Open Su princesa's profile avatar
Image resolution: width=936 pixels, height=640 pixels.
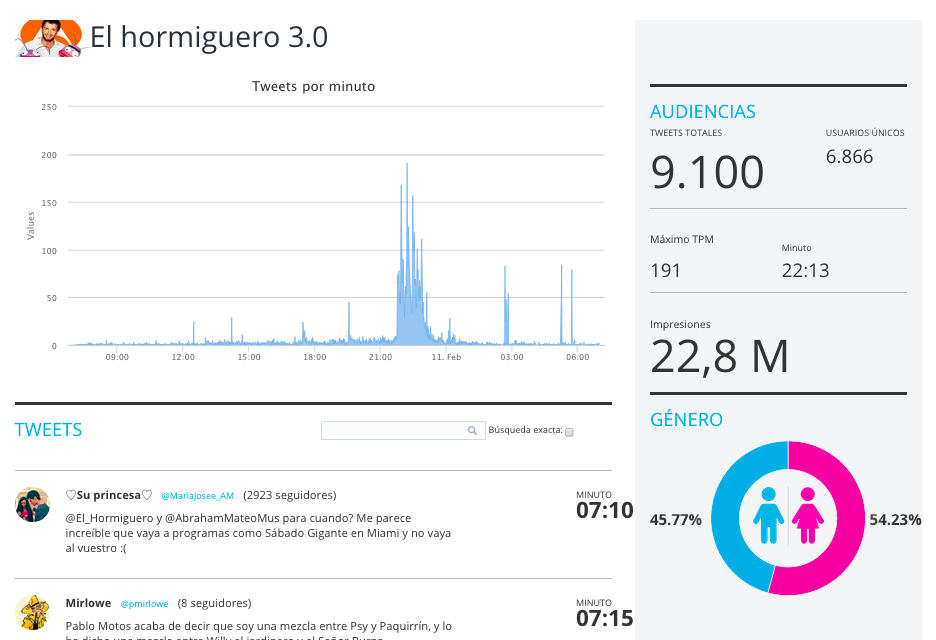click(x=32, y=504)
